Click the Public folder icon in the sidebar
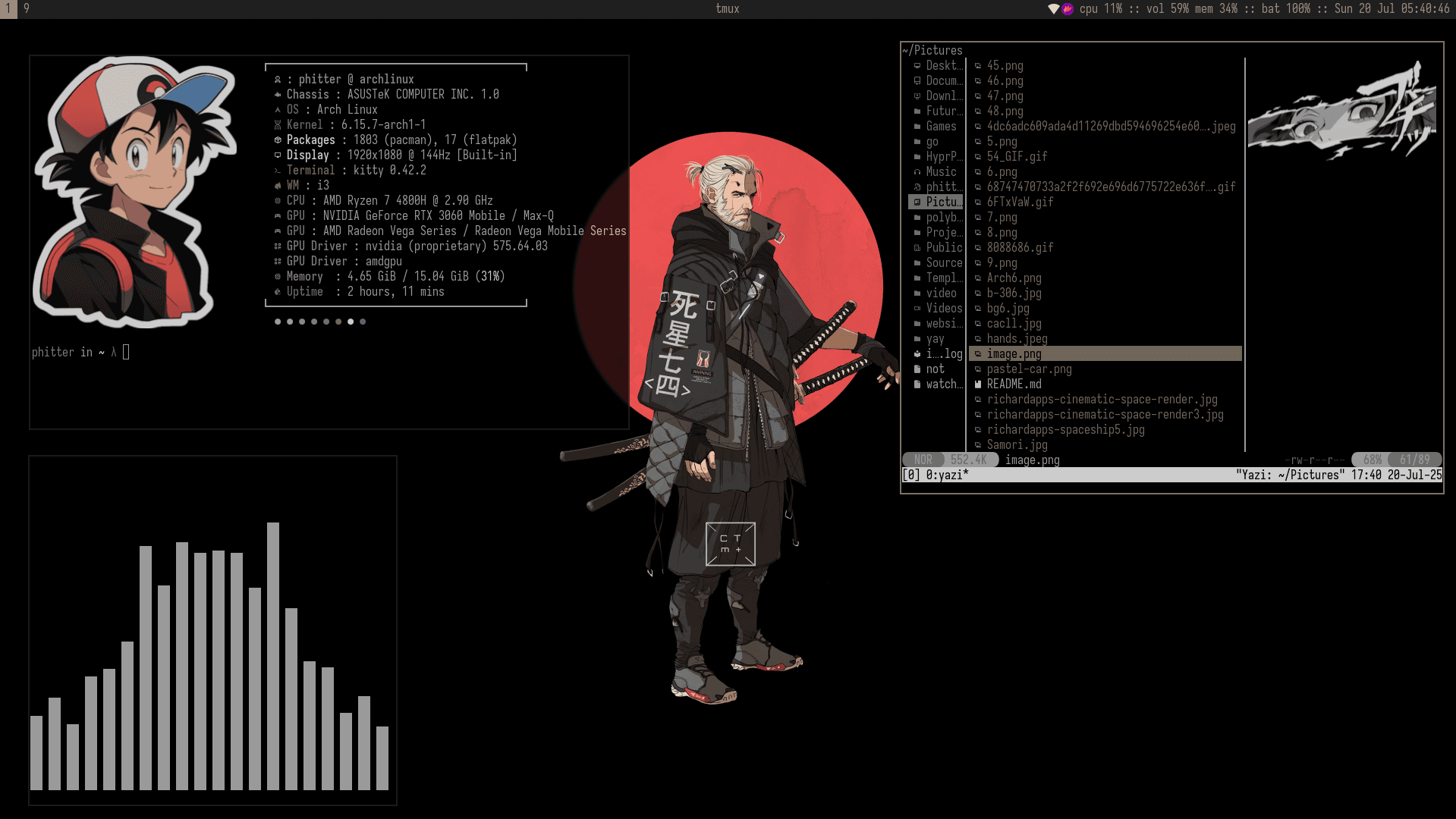The height and width of the screenshot is (819, 1456). (917, 247)
